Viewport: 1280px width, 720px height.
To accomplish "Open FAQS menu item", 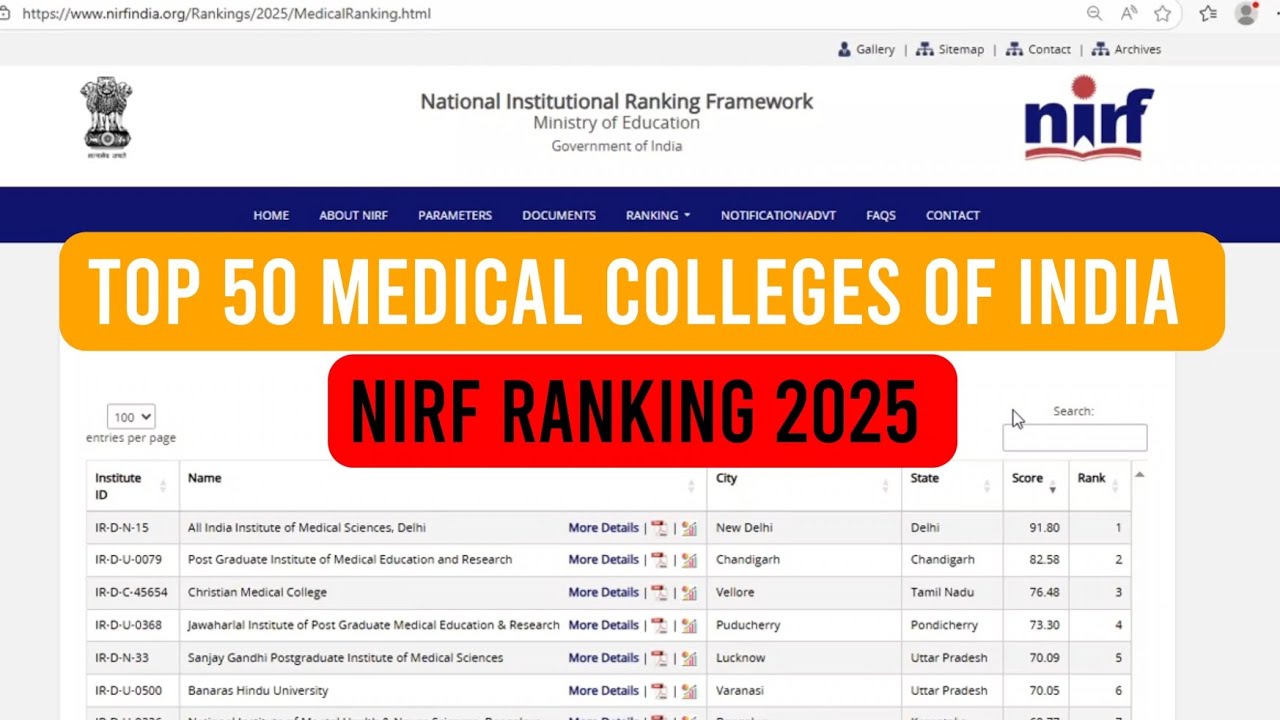I will click(881, 215).
